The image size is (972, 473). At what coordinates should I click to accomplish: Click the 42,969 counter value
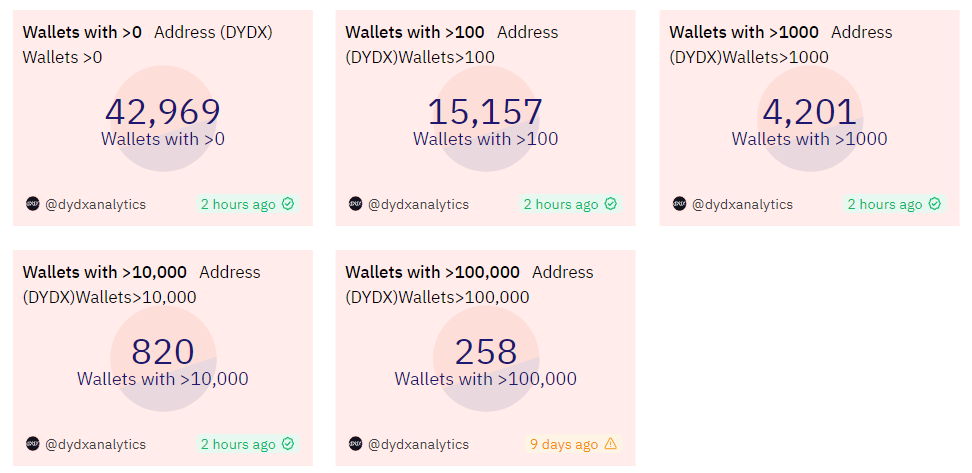pyautogui.click(x=163, y=112)
